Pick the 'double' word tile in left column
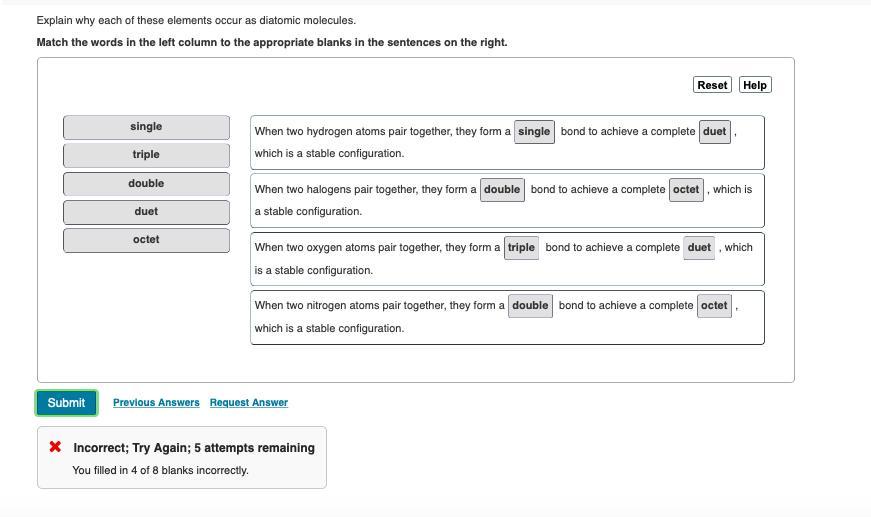Viewport: 871px width, 517px height. tap(146, 184)
